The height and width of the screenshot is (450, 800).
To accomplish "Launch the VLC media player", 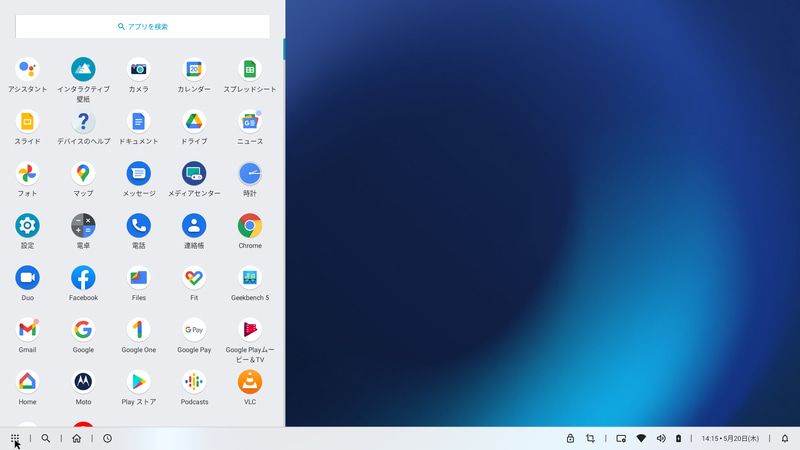I will click(249, 382).
